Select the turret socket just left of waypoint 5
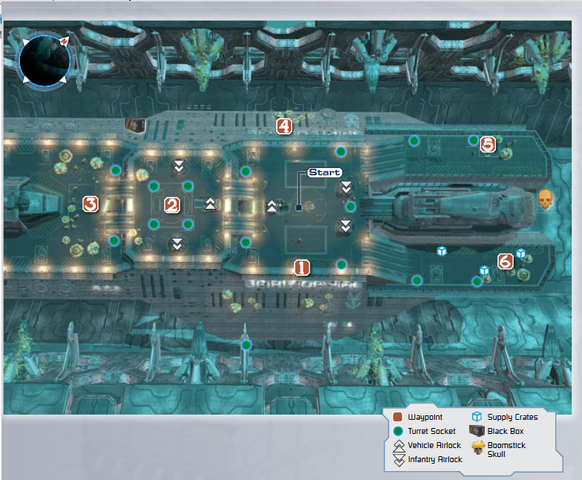This screenshot has height=480, width=582. pyautogui.click(x=473, y=140)
